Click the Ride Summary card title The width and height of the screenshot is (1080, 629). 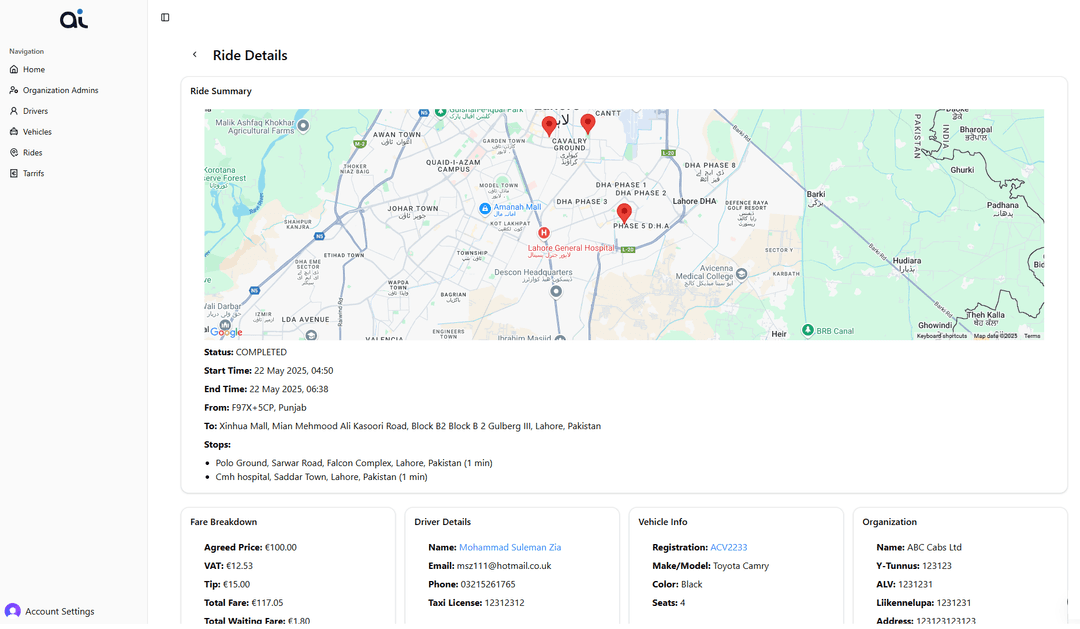tap(221, 91)
